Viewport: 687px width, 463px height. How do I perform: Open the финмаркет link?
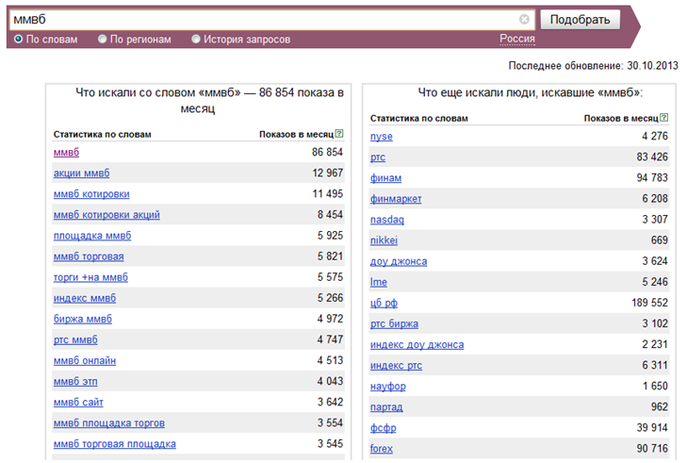396,199
